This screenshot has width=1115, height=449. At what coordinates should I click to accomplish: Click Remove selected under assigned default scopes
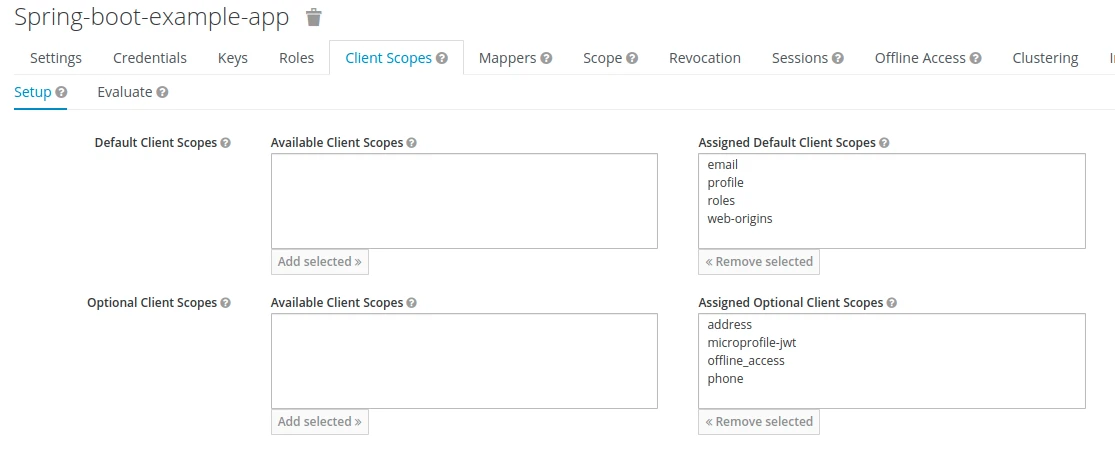click(759, 262)
